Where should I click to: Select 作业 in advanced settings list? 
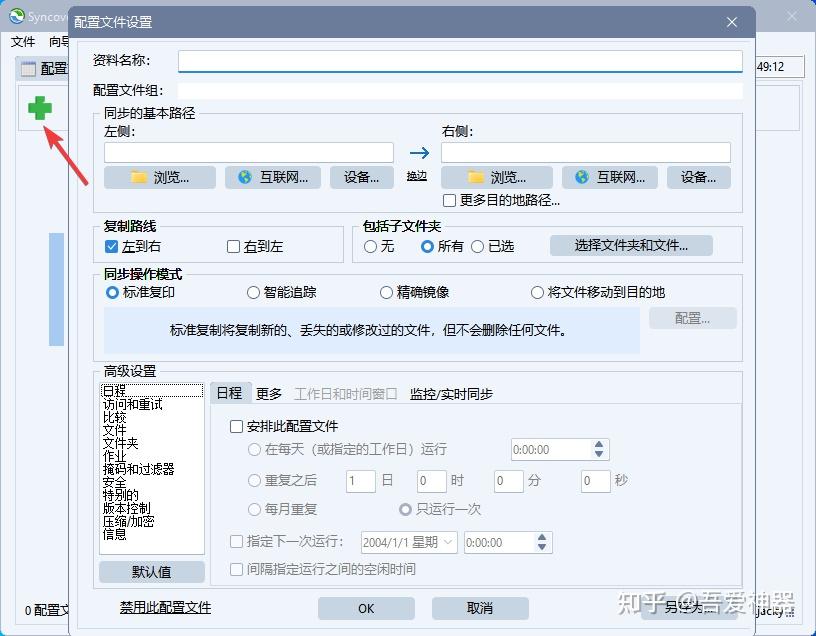coord(114,456)
